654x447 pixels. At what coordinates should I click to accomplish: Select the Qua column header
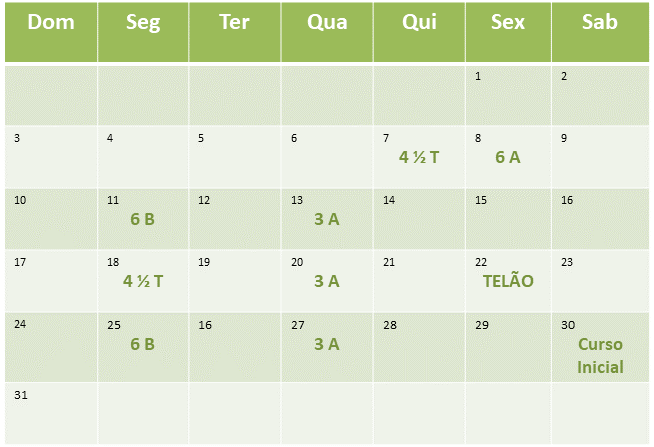pyautogui.click(x=327, y=32)
